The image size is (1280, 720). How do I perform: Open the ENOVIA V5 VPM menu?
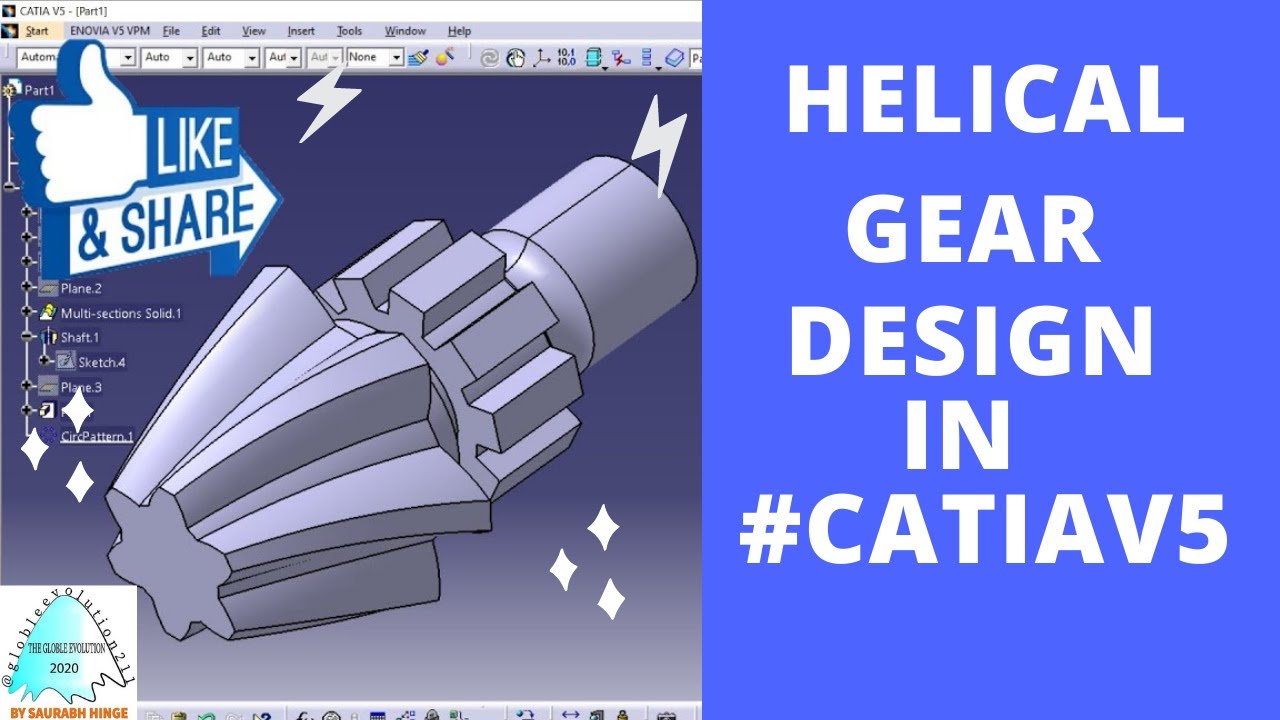pyautogui.click(x=110, y=31)
